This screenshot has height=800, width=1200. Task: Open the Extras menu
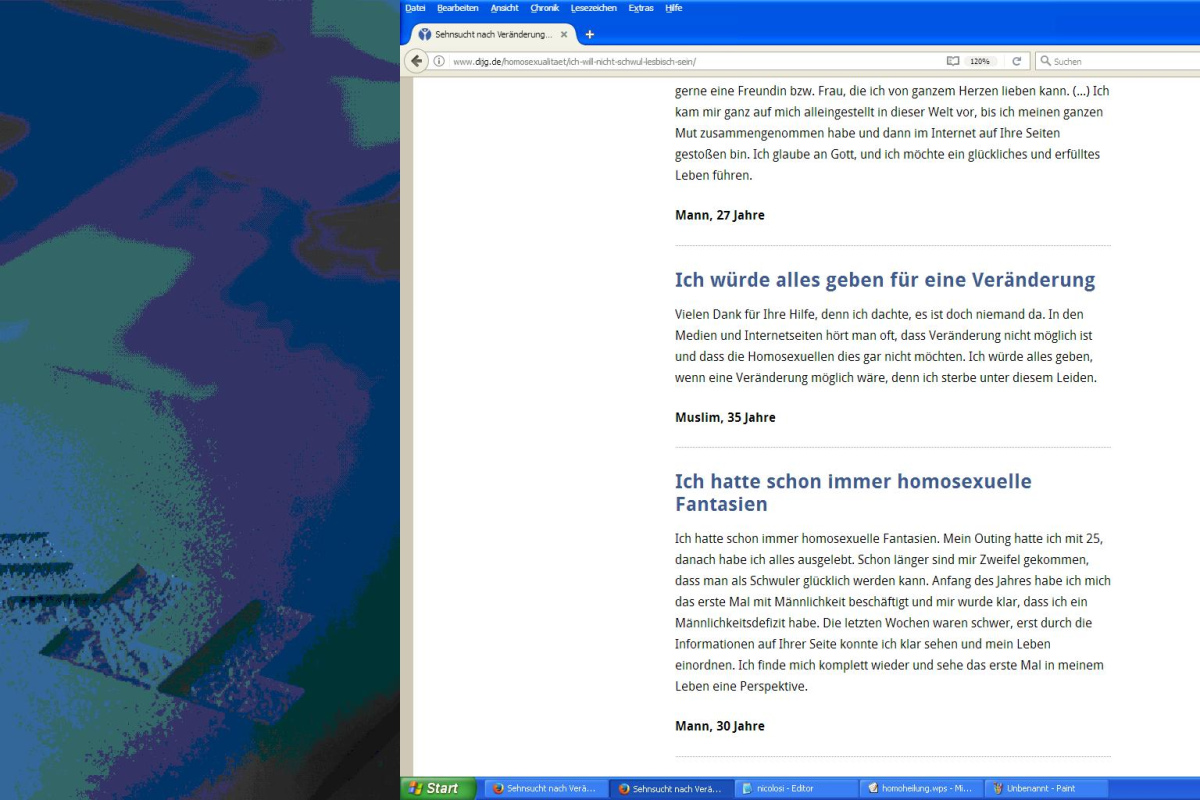[641, 8]
